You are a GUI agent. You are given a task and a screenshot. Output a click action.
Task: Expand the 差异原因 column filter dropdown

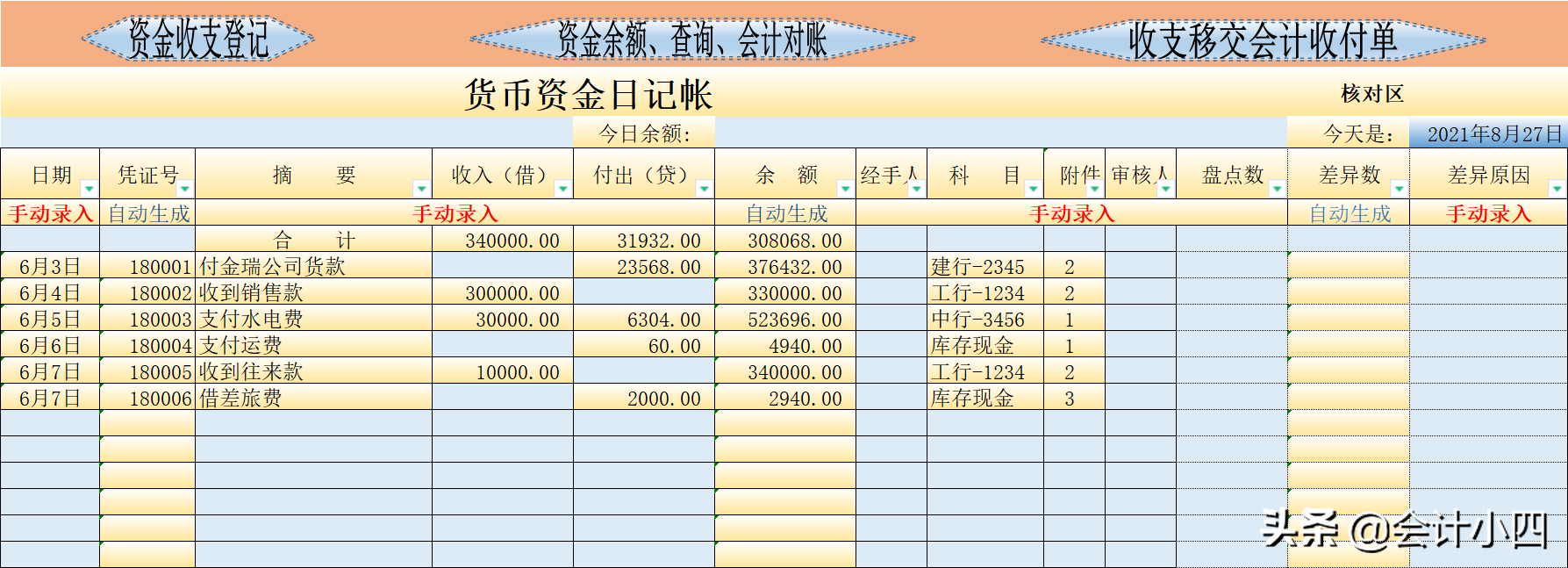pos(1557,188)
